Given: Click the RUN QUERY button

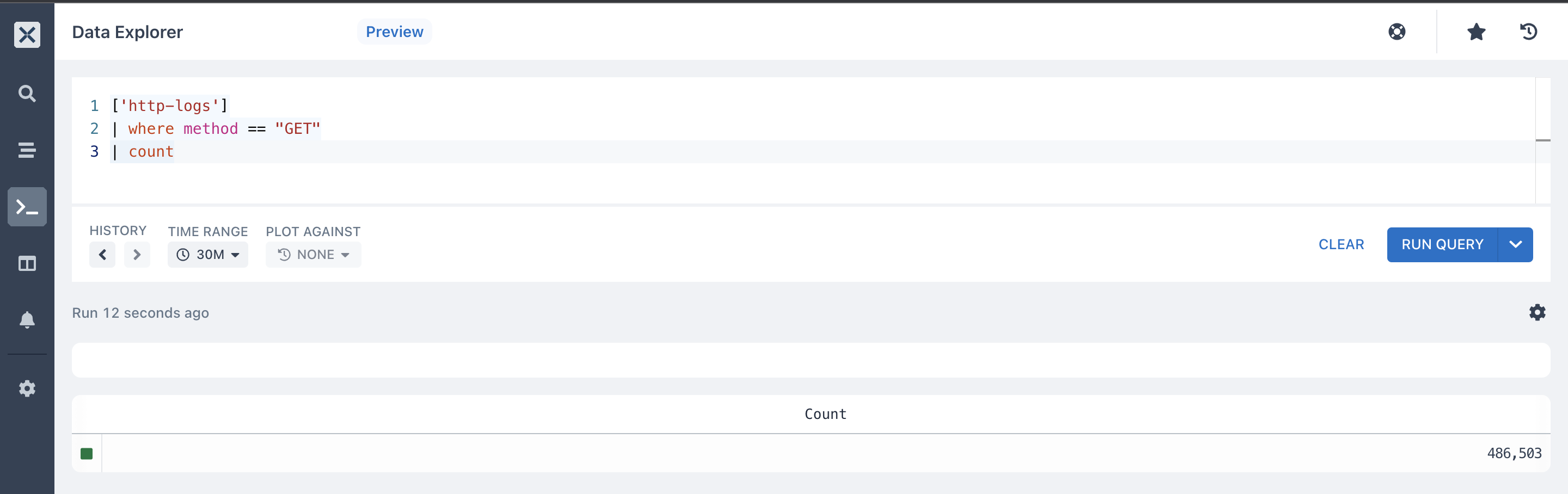Looking at the screenshot, I should pyautogui.click(x=1442, y=245).
